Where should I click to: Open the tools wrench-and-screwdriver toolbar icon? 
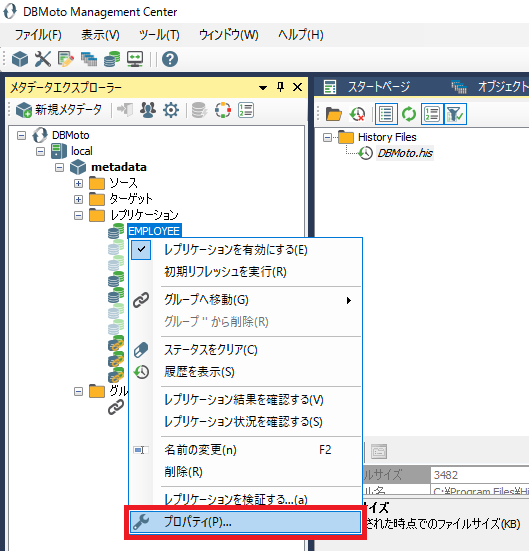point(43,59)
